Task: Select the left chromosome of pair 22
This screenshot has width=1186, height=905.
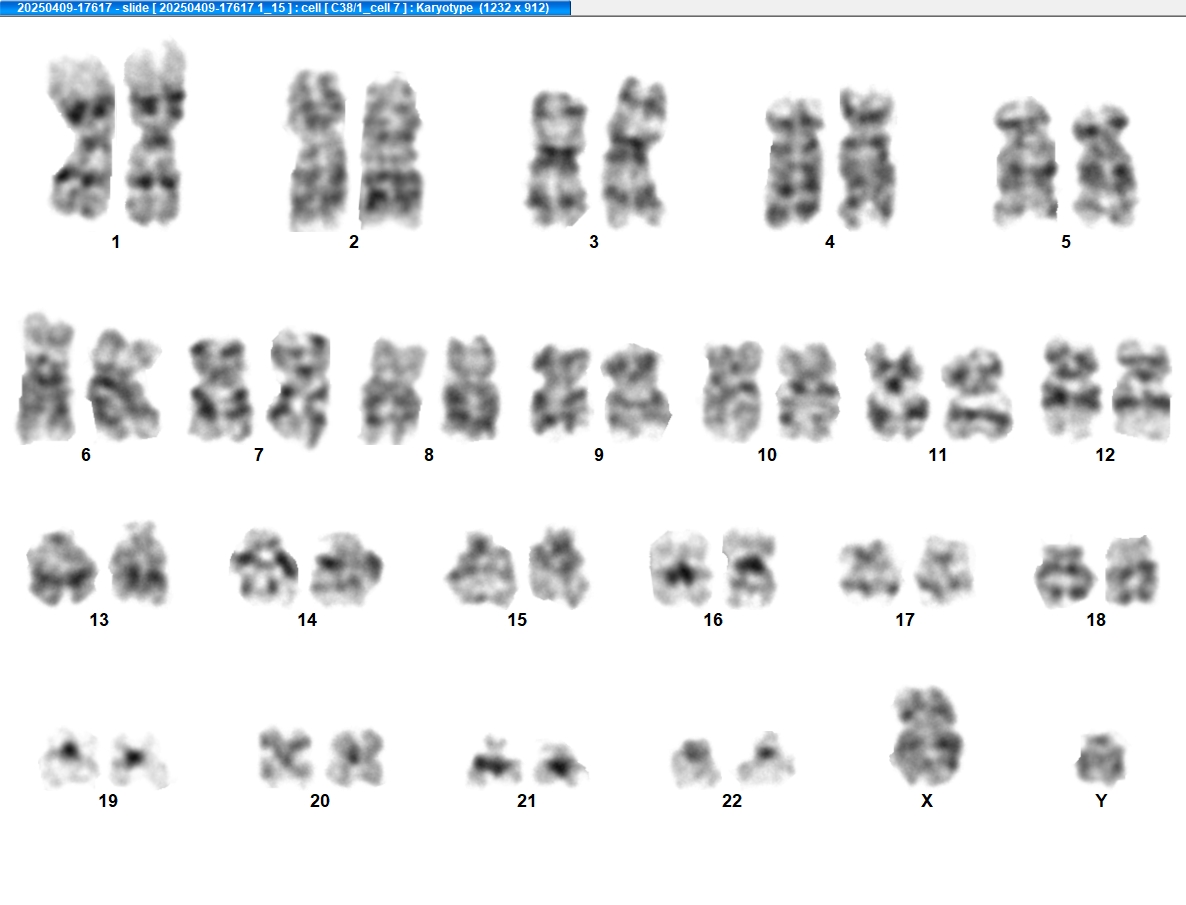Action: point(696,763)
